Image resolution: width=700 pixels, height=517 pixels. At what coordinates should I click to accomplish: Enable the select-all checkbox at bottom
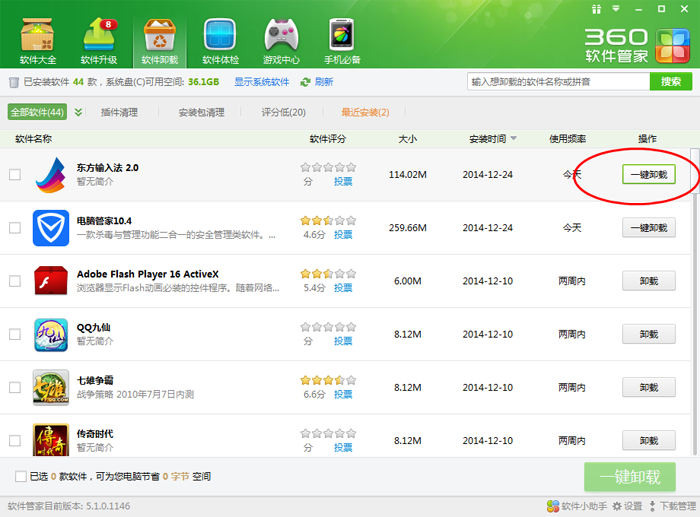(21, 476)
